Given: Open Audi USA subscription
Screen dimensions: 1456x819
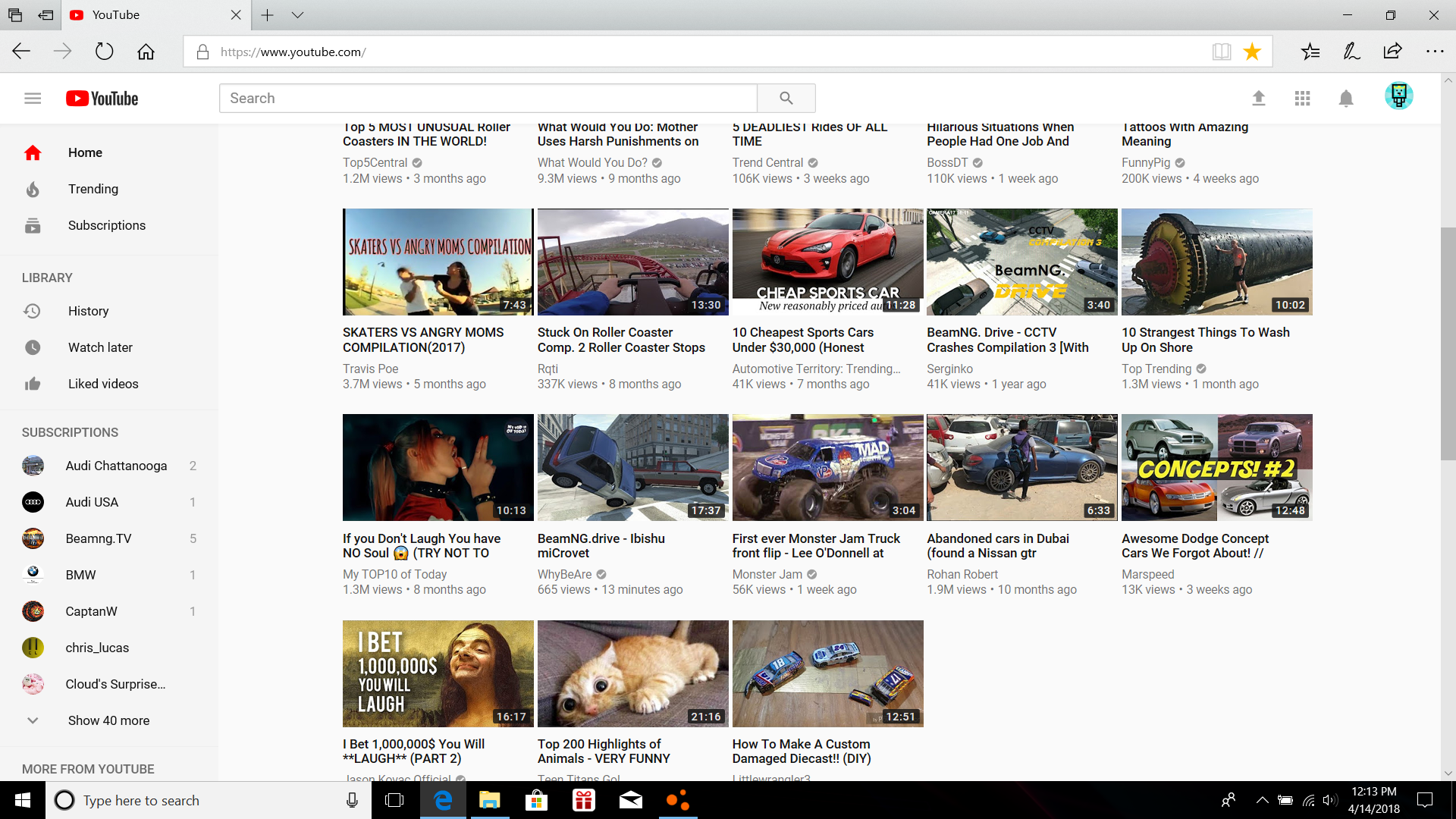Looking at the screenshot, I should [x=109, y=503].
